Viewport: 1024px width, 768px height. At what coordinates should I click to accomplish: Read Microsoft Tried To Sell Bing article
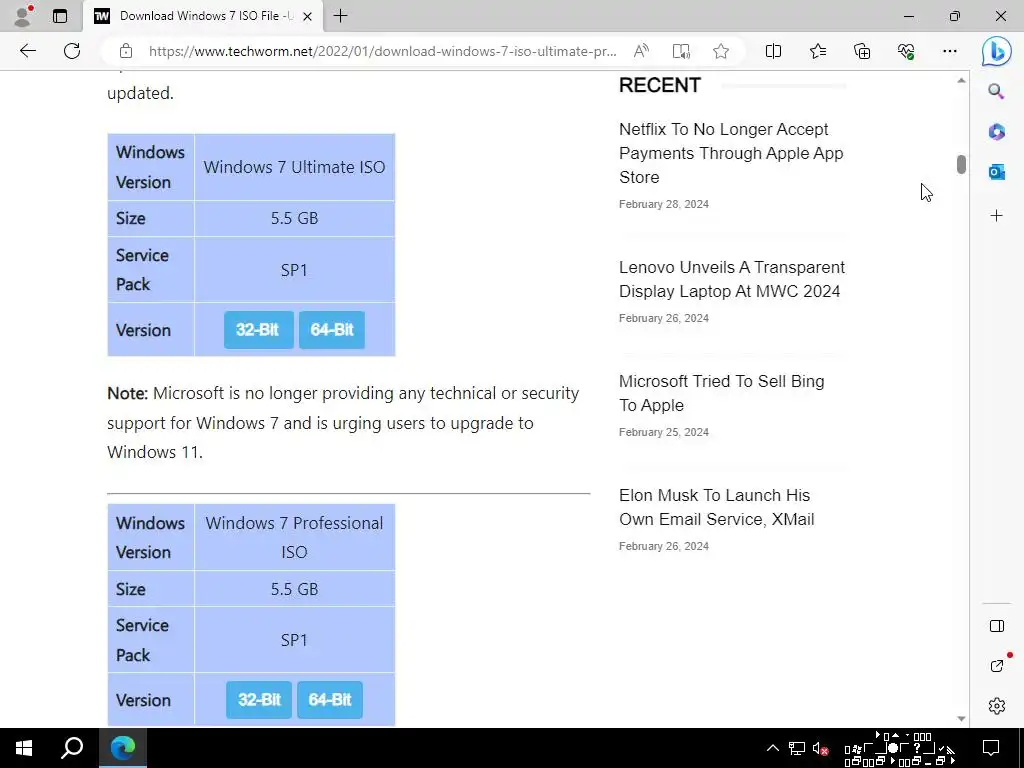(721, 393)
